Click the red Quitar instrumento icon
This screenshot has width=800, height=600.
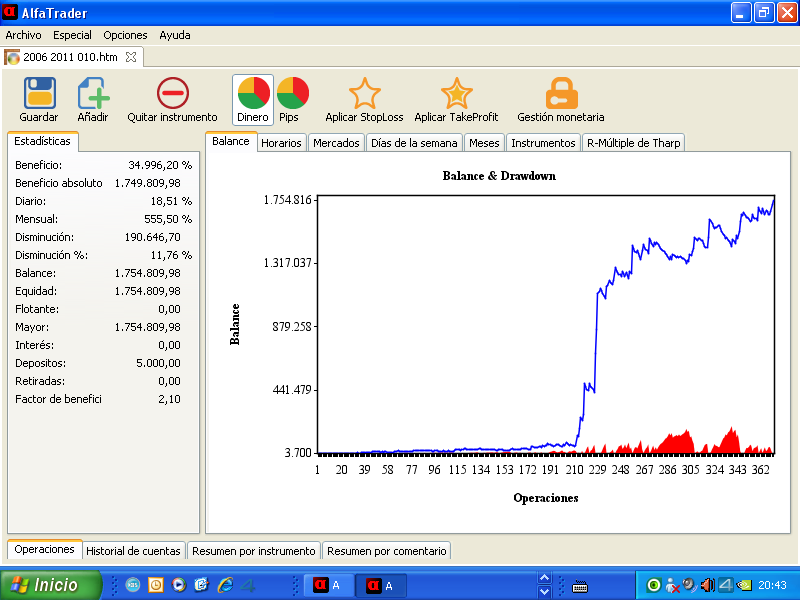coord(172,94)
